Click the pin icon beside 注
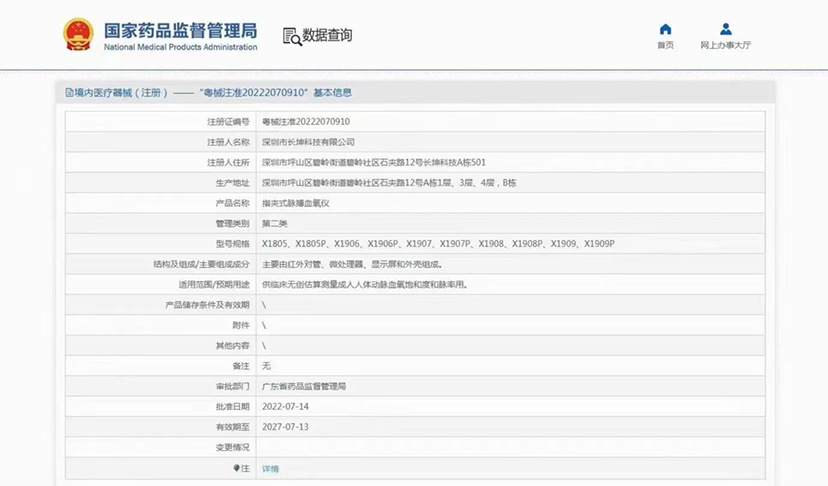The image size is (828, 486). click(x=237, y=468)
